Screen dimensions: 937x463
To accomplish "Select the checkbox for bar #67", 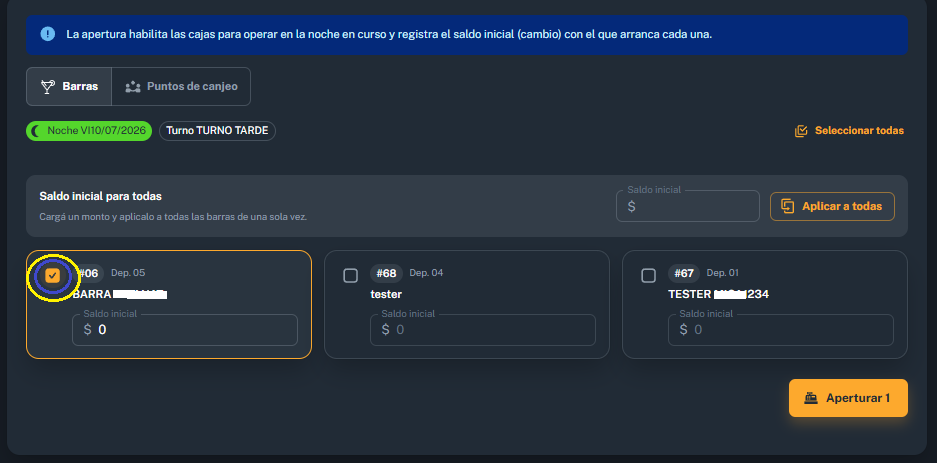I will (x=648, y=275).
